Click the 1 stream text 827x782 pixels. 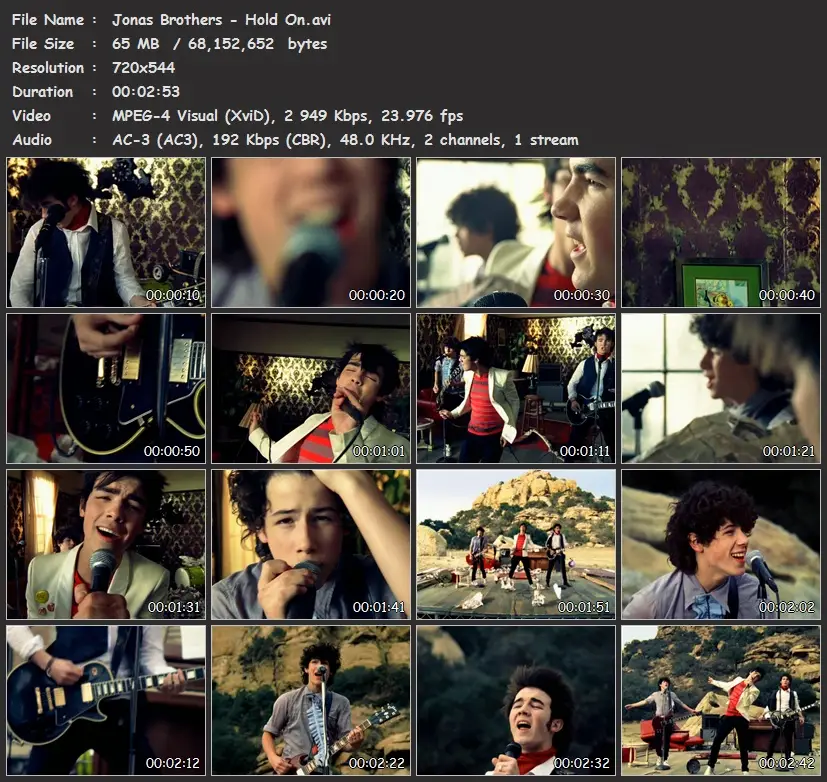546,140
